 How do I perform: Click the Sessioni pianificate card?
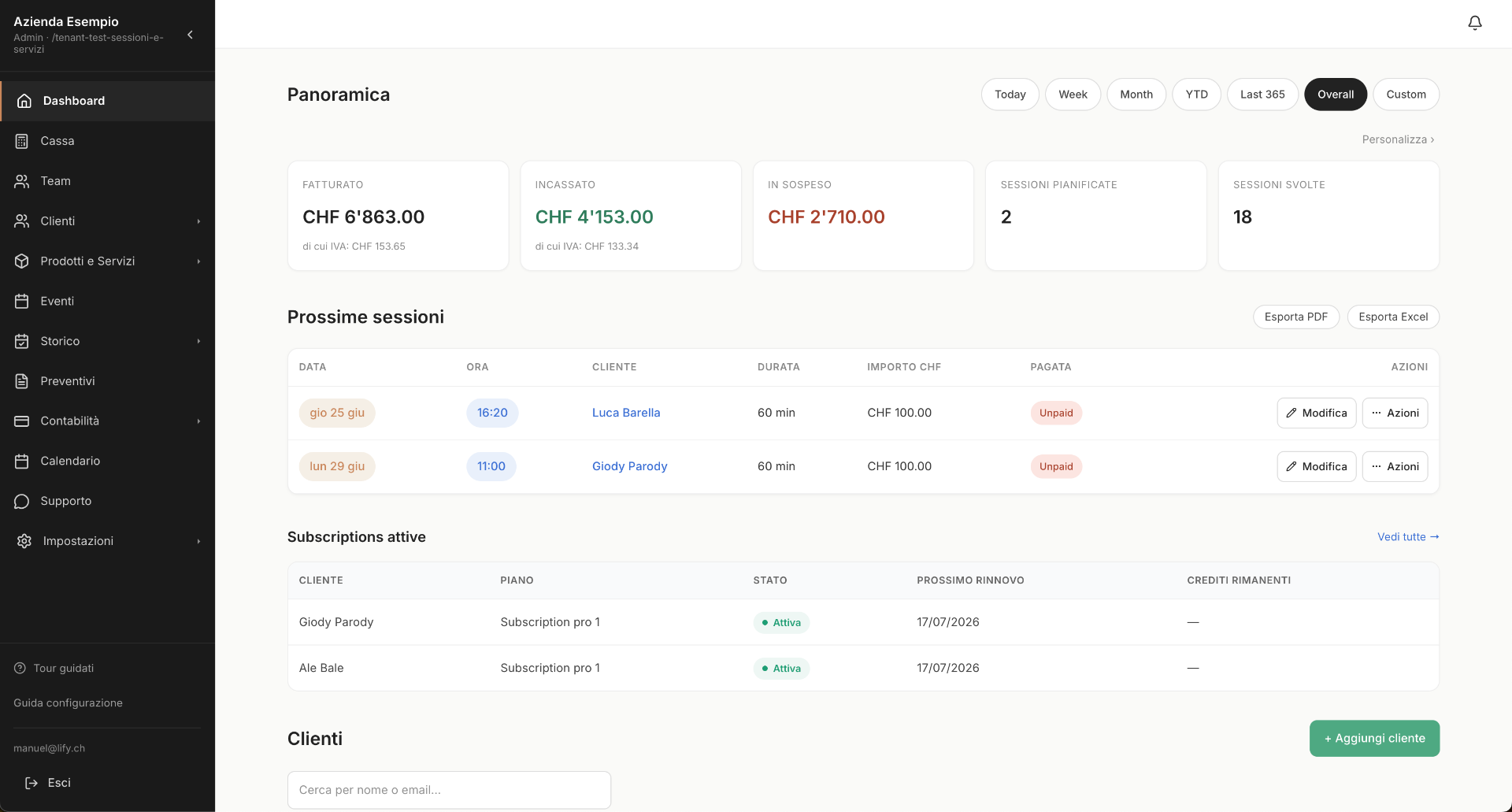click(1095, 216)
